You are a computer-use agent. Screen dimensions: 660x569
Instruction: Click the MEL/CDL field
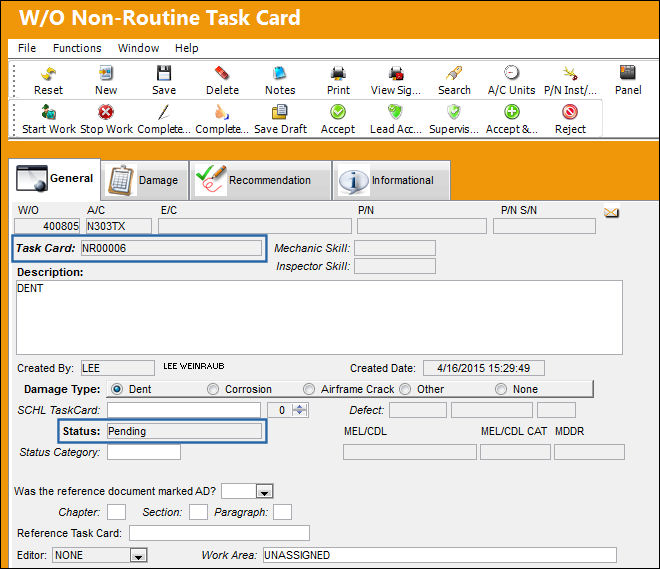[x=410, y=452]
